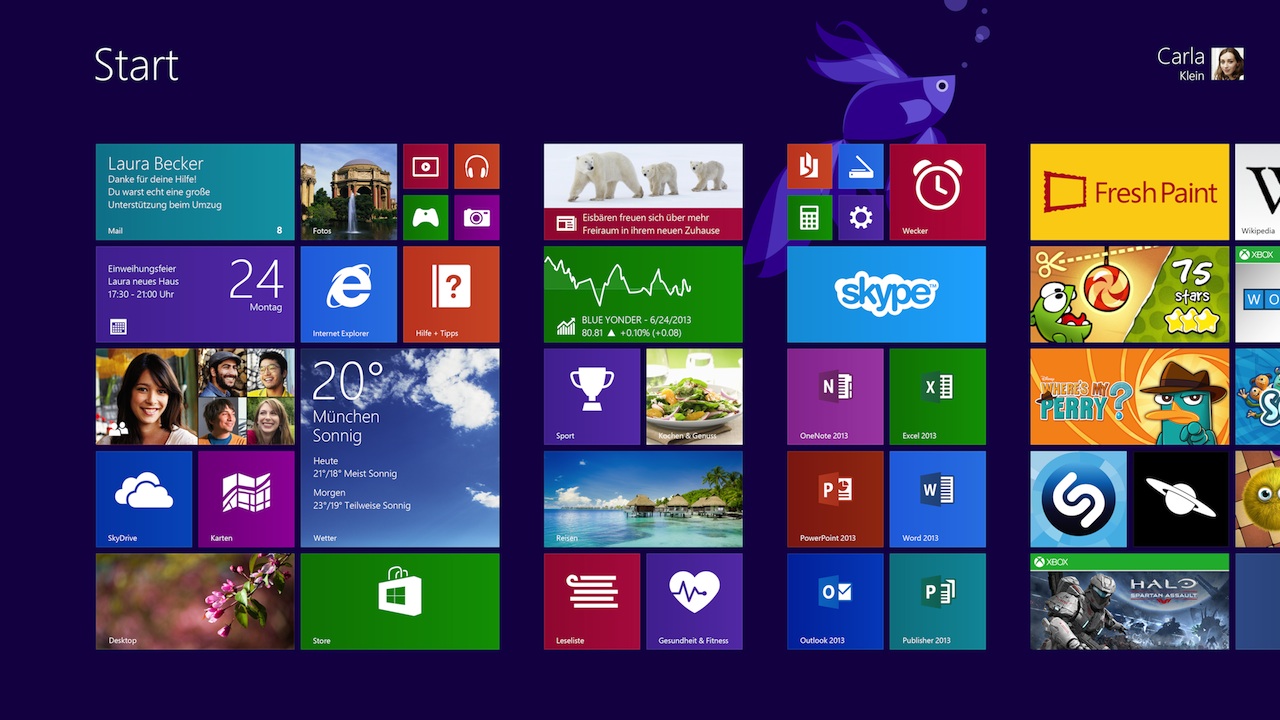Launch the Where's My Perry? game tile

[1130, 397]
